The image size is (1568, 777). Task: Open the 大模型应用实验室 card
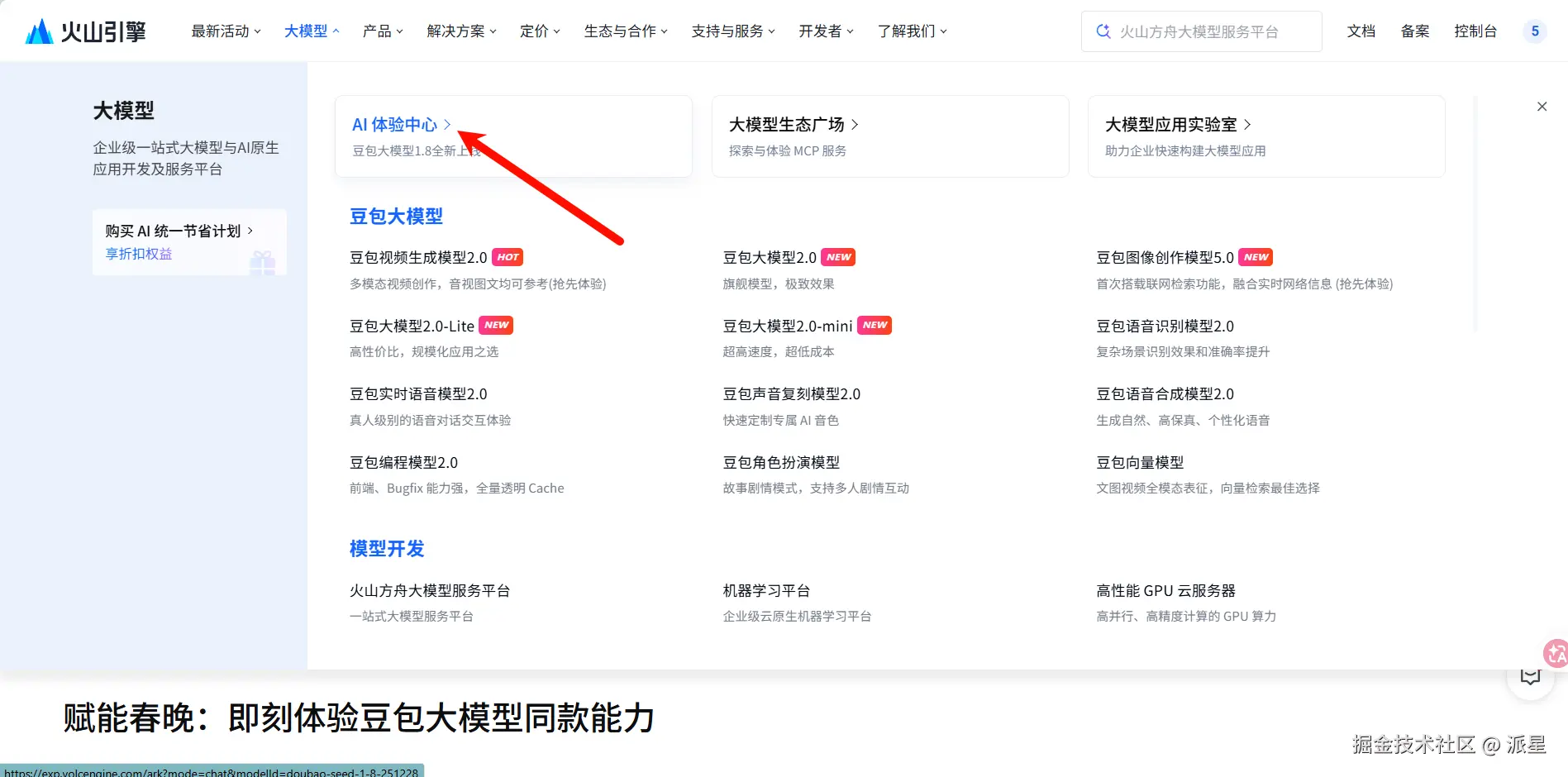point(1266,136)
